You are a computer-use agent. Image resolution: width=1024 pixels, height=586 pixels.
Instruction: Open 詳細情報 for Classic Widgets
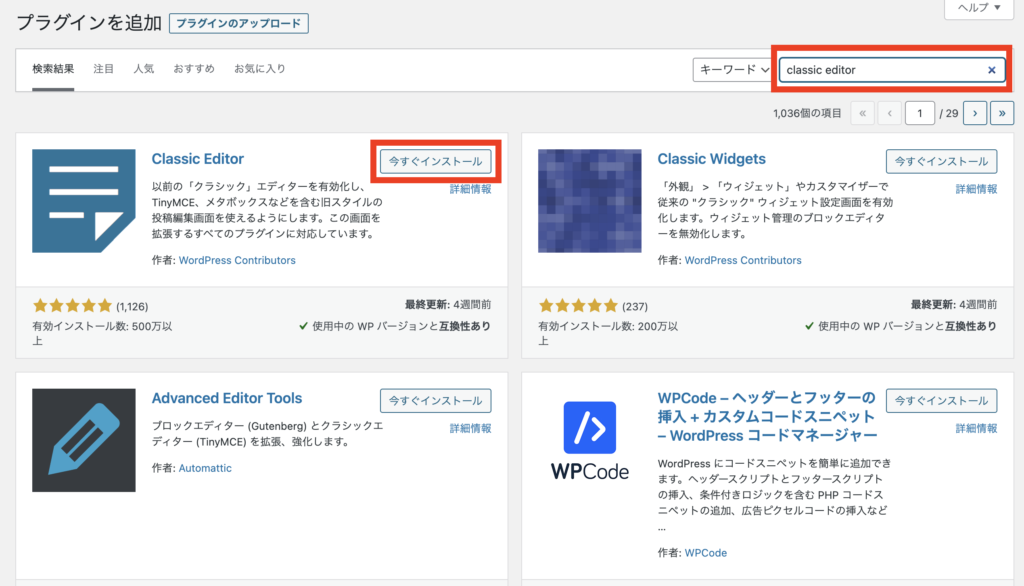click(x=976, y=189)
